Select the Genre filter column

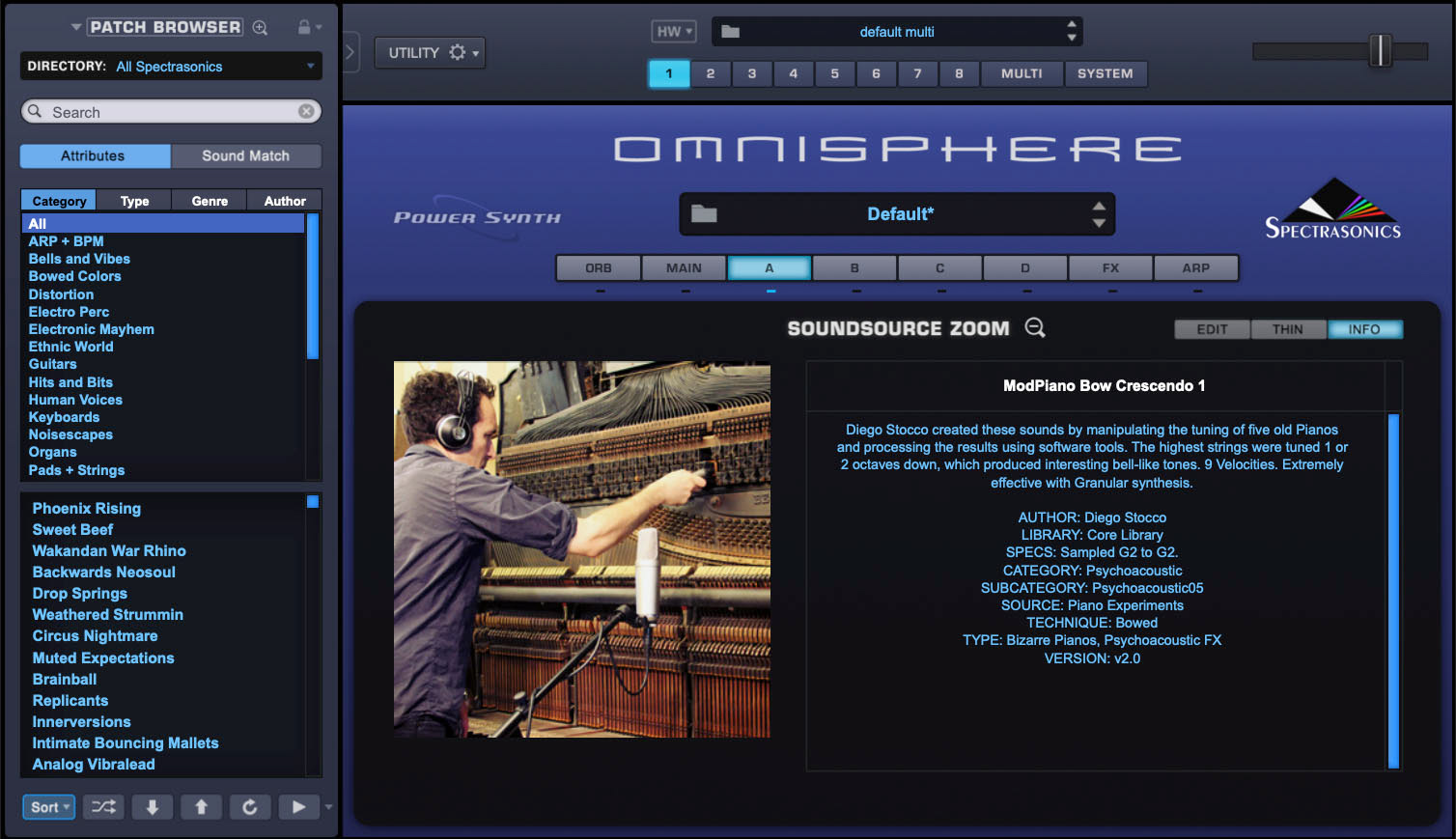click(x=210, y=201)
